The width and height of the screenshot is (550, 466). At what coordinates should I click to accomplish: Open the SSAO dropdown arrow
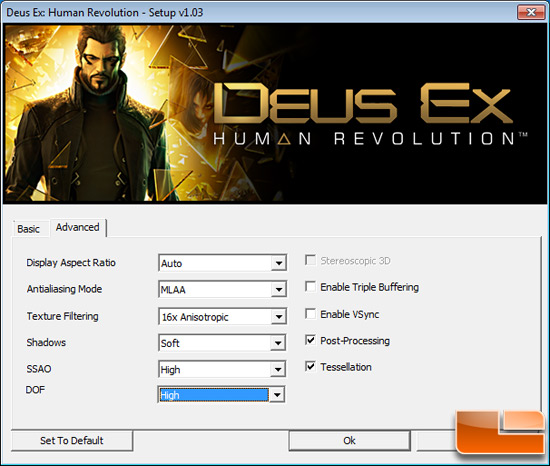[x=278, y=369]
